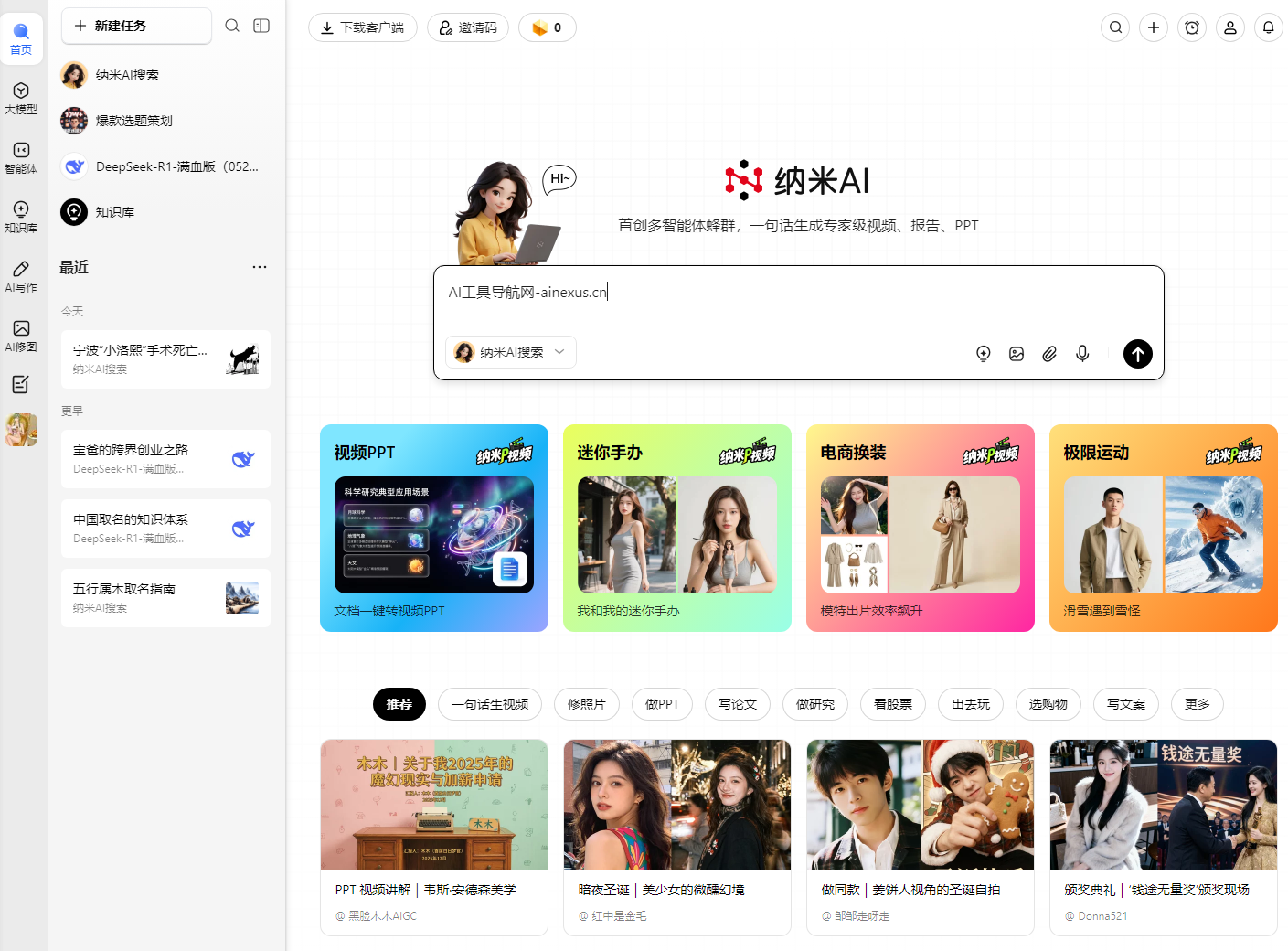Viewport: 1288px width, 951px height.
Task: Toggle the sidebar collapse panel icon
Action: [261, 26]
